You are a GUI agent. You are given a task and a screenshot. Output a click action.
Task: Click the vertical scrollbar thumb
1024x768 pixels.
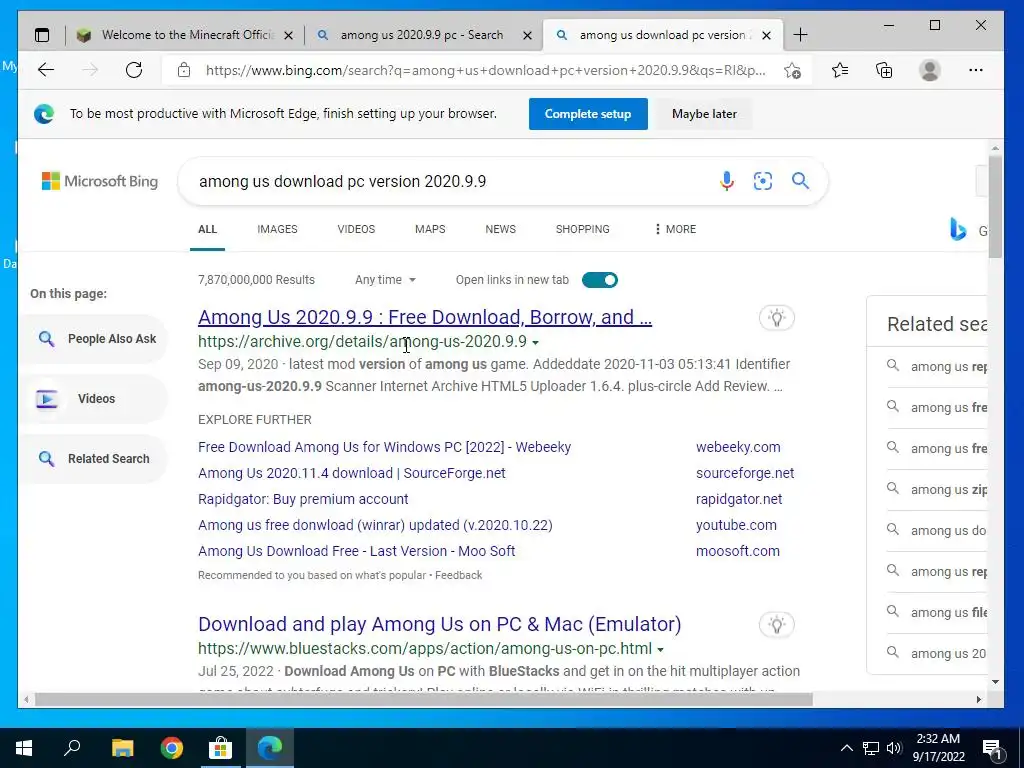(995, 208)
